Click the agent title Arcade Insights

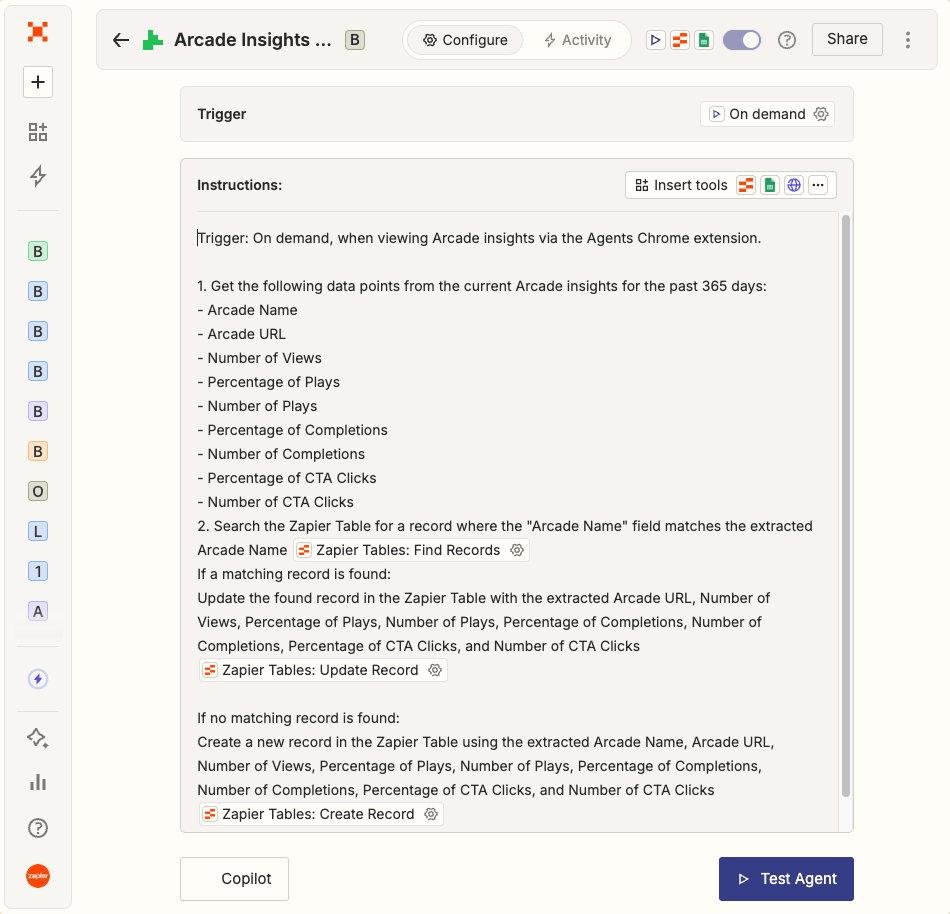coord(253,40)
